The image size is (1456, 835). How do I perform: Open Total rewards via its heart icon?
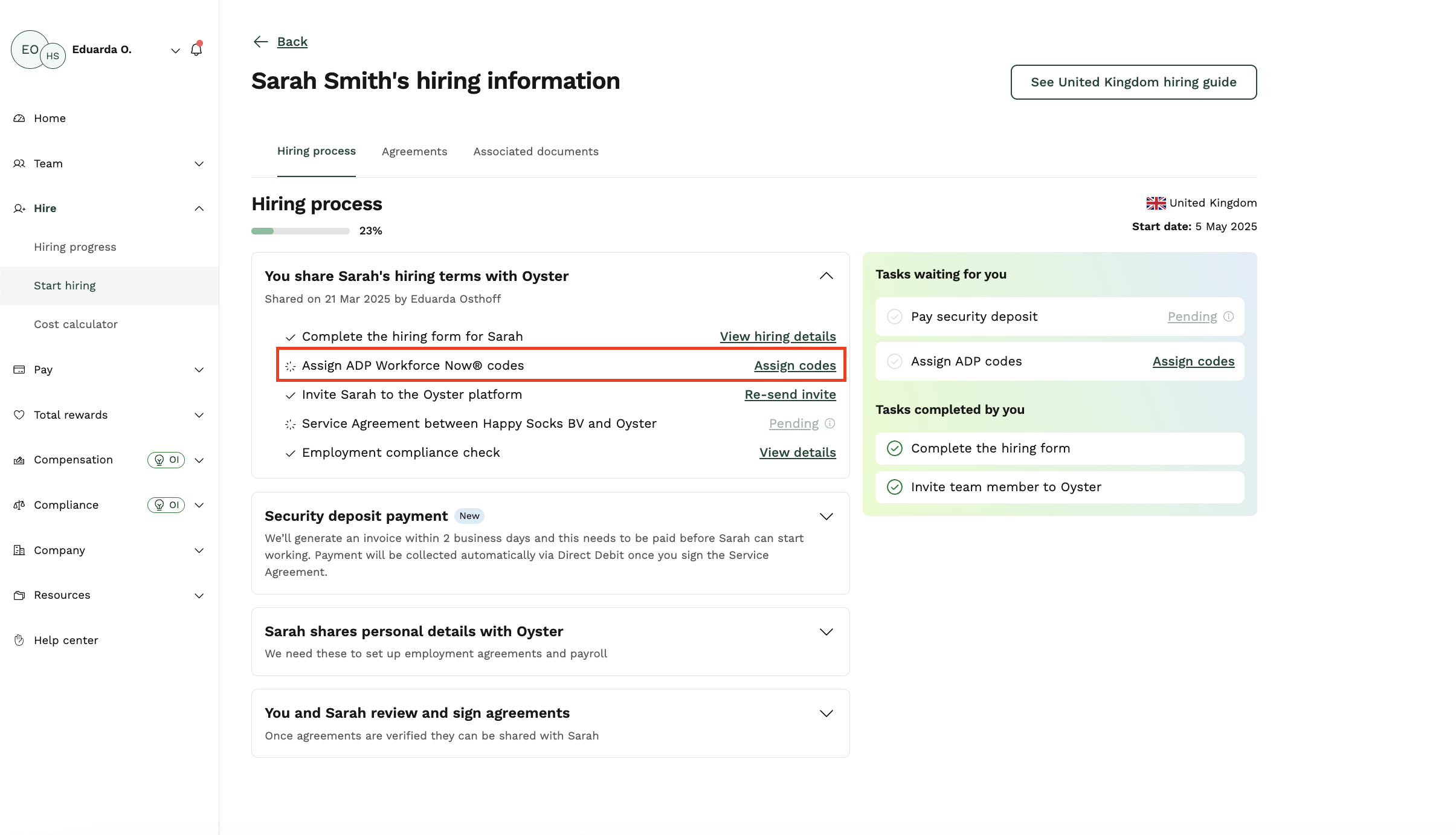[x=19, y=414]
